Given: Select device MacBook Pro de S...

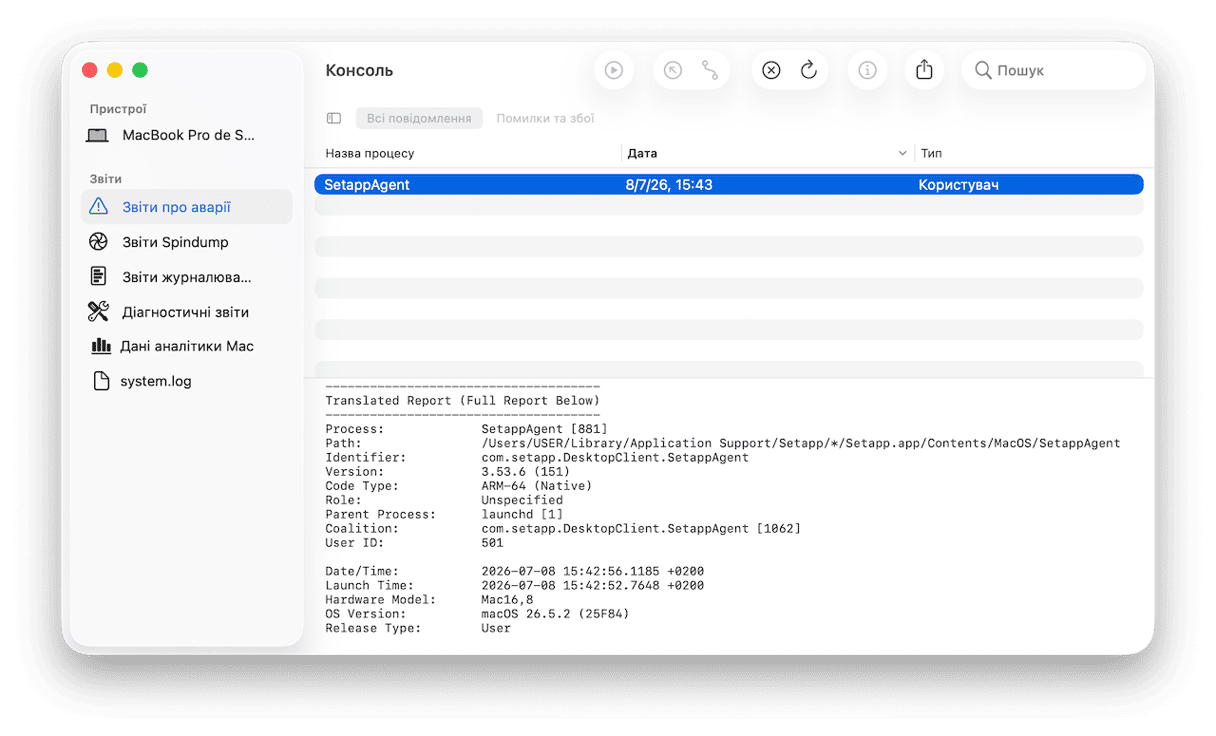Looking at the screenshot, I should [188, 135].
